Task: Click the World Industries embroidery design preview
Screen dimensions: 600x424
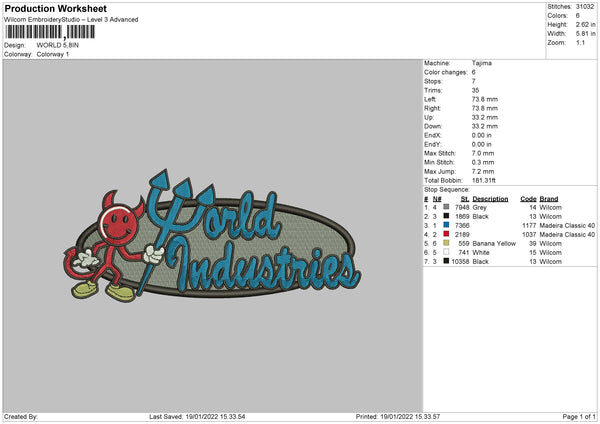Action: (x=212, y=235)
